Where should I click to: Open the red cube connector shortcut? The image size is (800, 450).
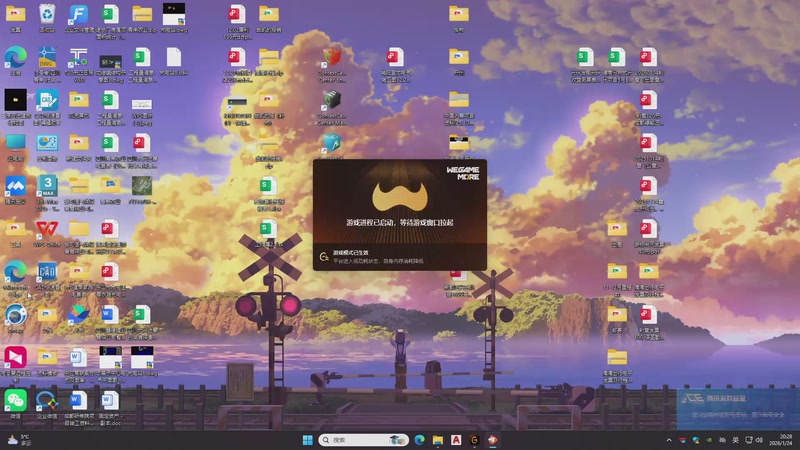pos(332,57)
